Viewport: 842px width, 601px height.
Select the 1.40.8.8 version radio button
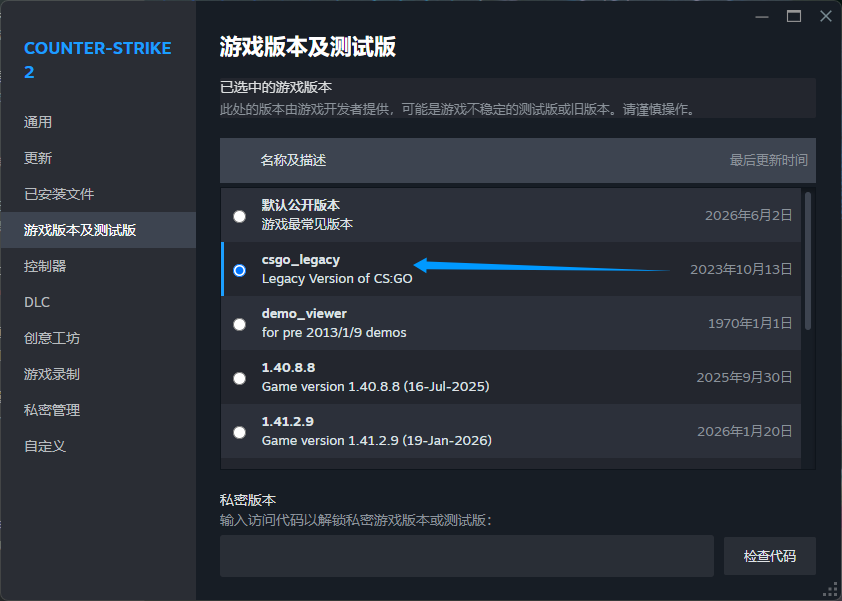[x=239, y=379]
